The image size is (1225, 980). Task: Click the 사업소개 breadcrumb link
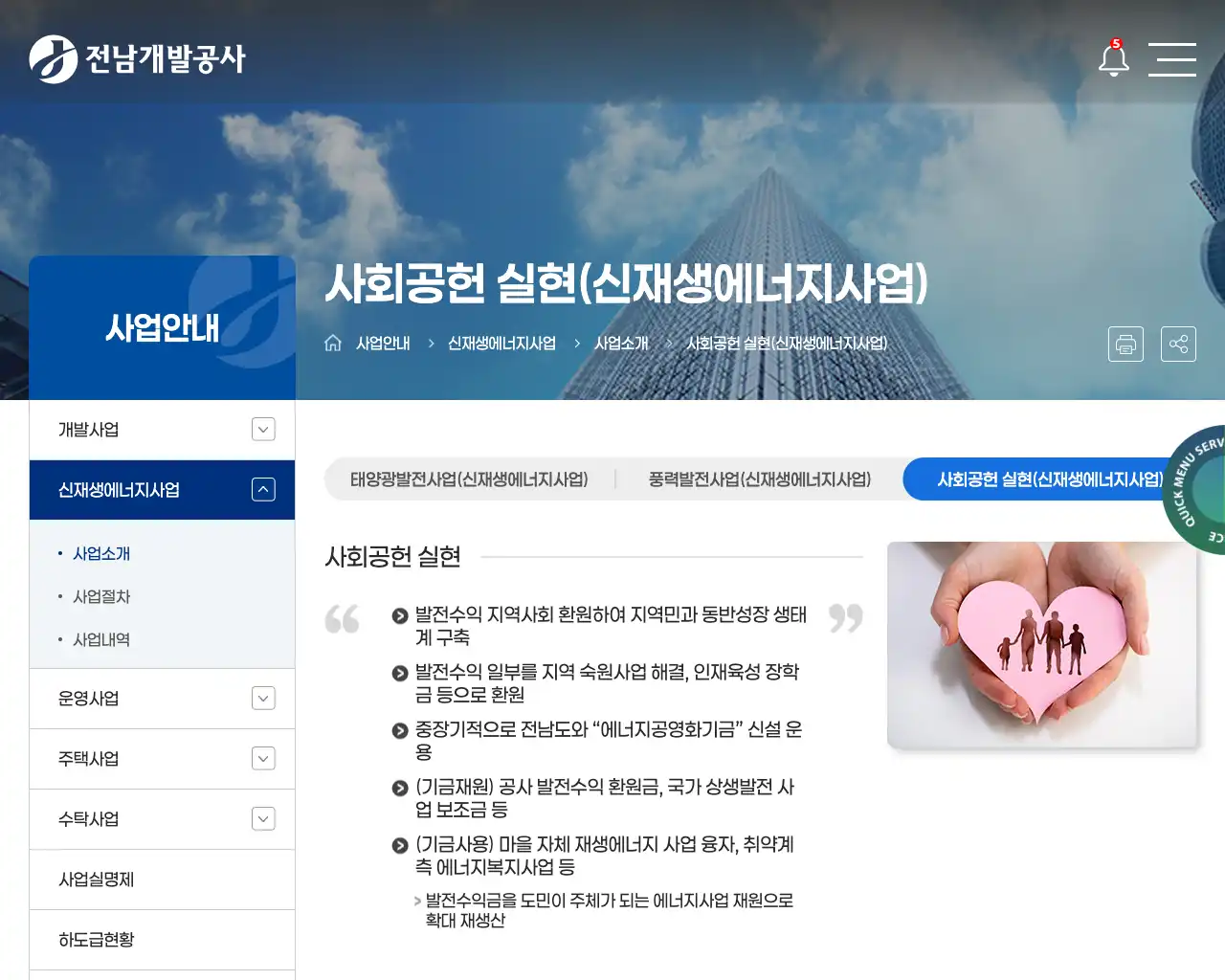(621, 344)
